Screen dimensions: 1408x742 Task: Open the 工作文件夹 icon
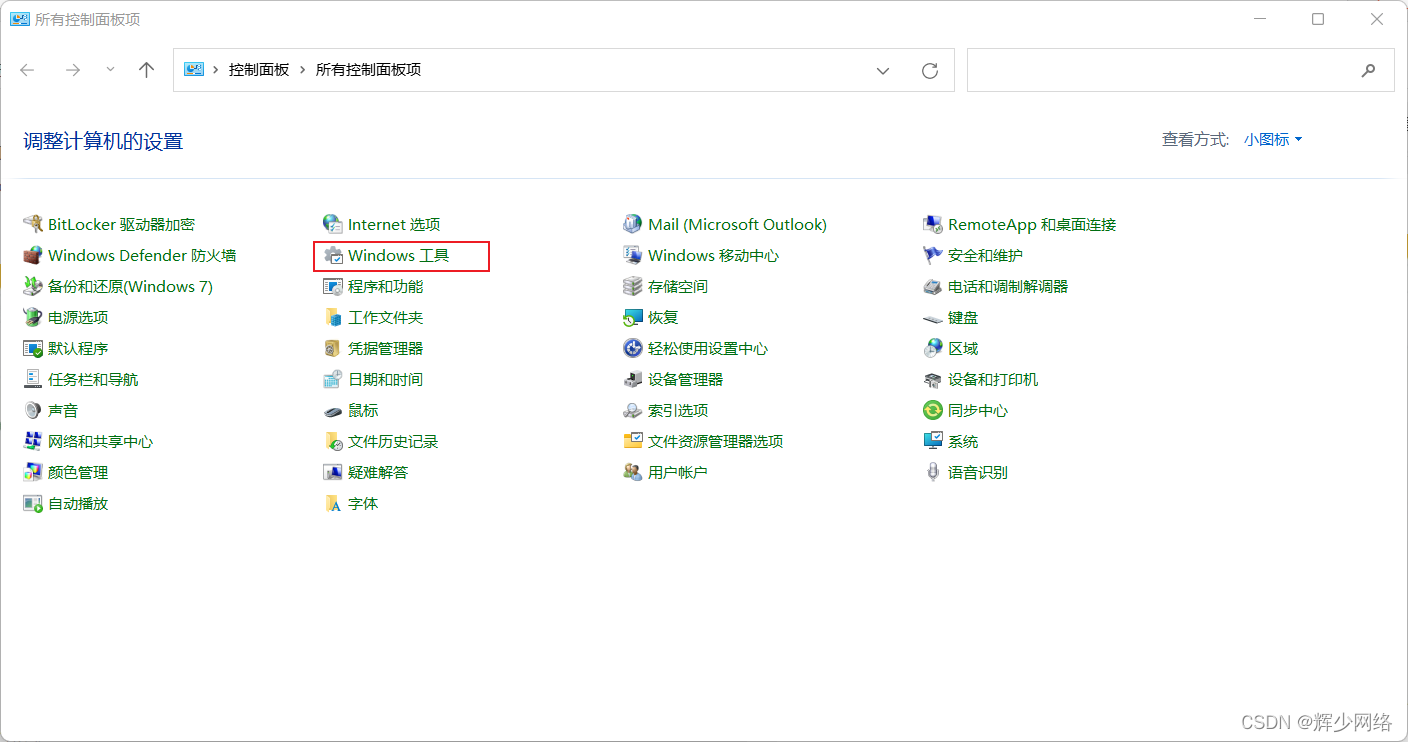tap(333, 317)
